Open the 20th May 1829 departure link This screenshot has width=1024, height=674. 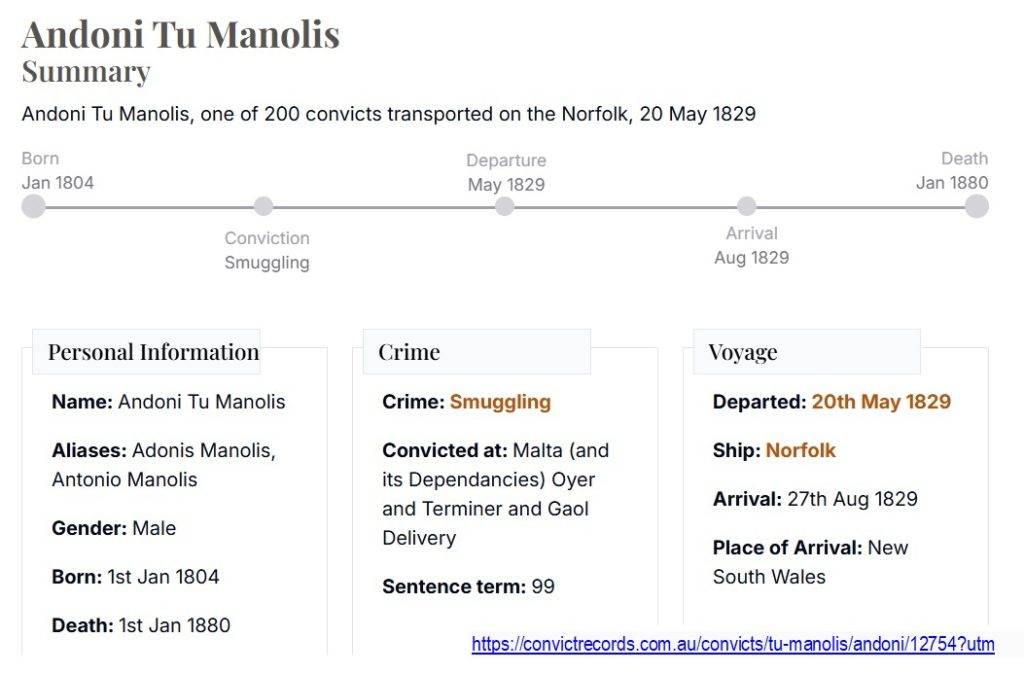click(x=881, y=402)
